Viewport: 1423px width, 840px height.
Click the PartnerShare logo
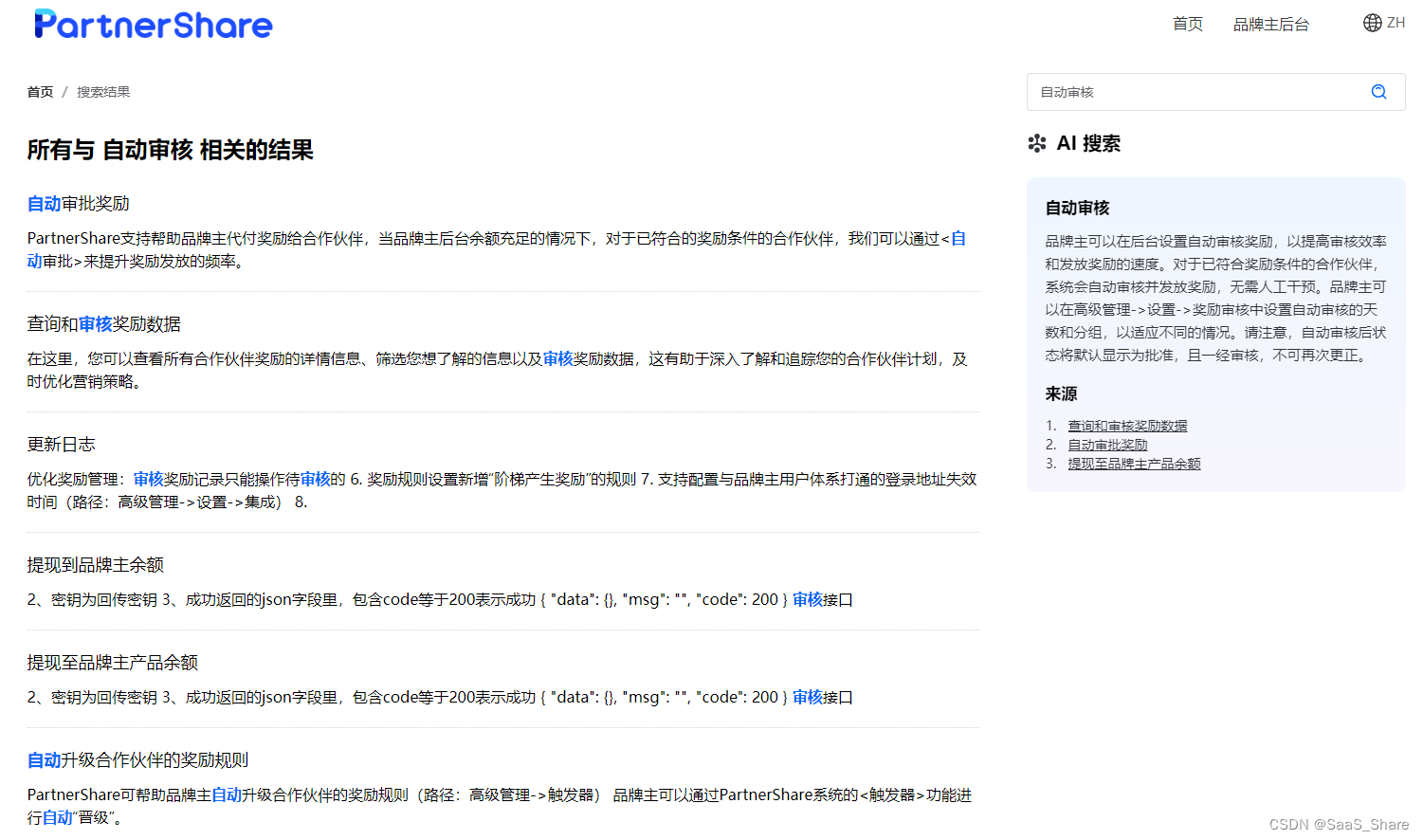152,24
